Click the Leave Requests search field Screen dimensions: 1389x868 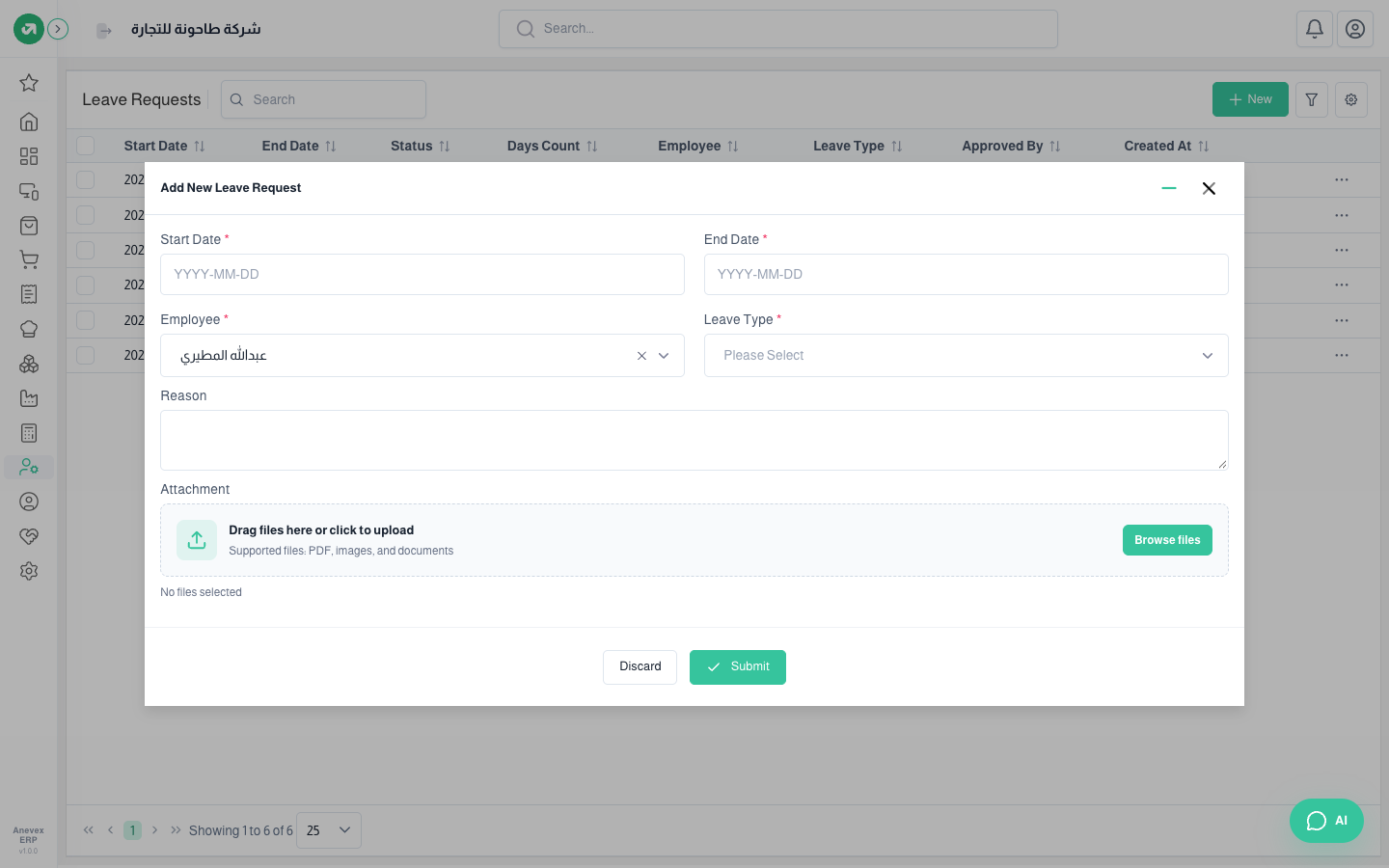pos(323,99)
